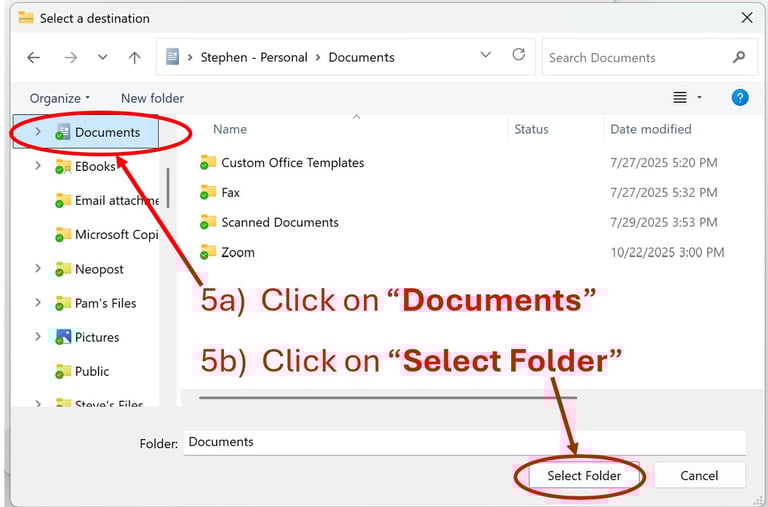
Task: Select the Custom Office Templates folder
Action: click(x=292, y=163)
